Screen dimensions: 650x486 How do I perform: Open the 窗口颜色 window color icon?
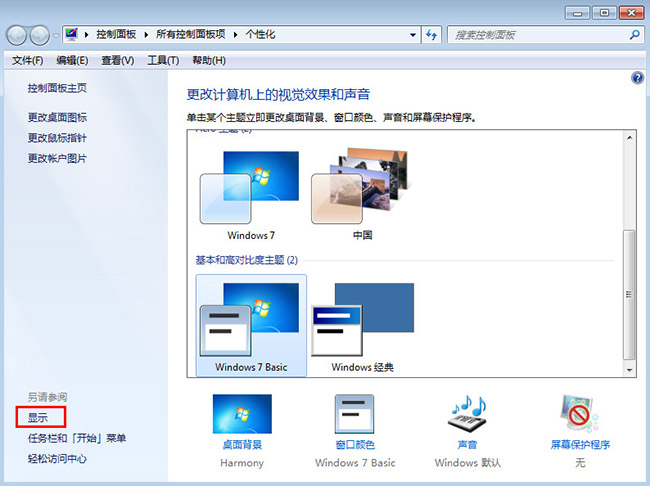(x=355, y=414)
